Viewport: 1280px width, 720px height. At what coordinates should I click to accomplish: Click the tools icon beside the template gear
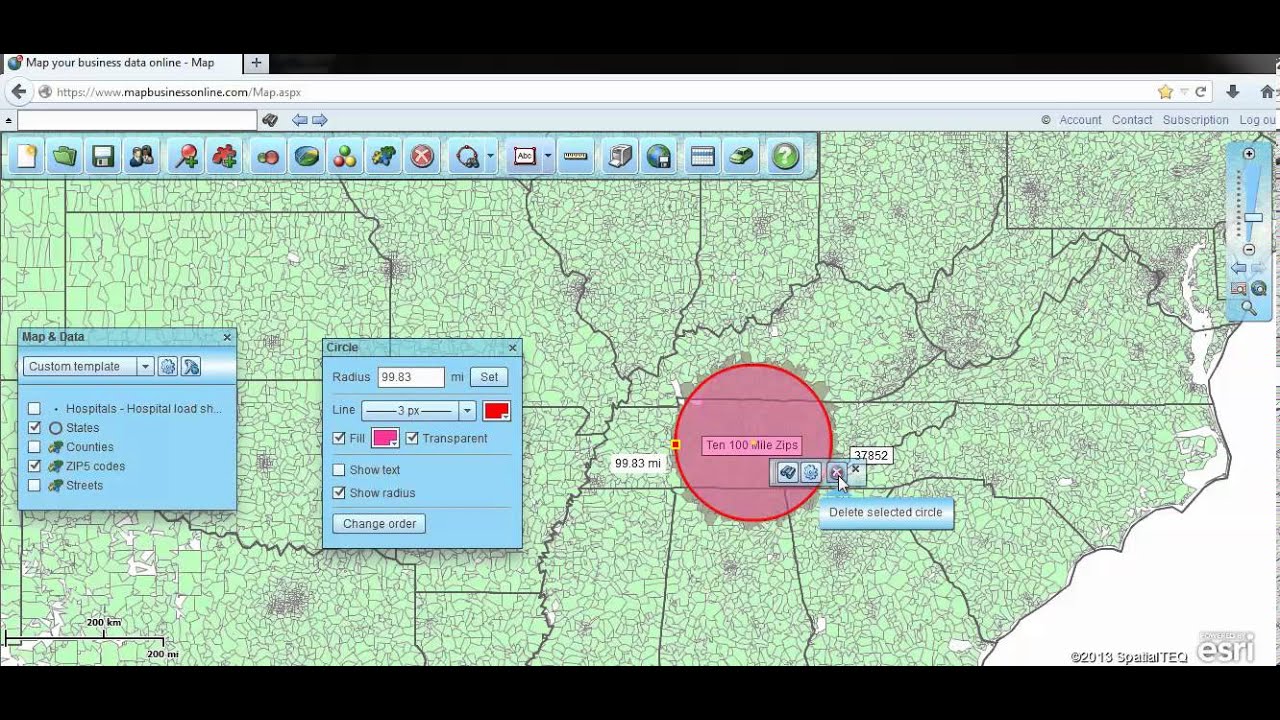(x=191, y=367)
